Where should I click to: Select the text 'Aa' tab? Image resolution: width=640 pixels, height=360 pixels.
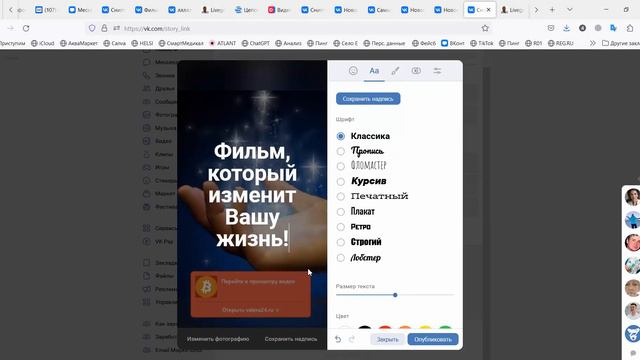tap(374, 71)
